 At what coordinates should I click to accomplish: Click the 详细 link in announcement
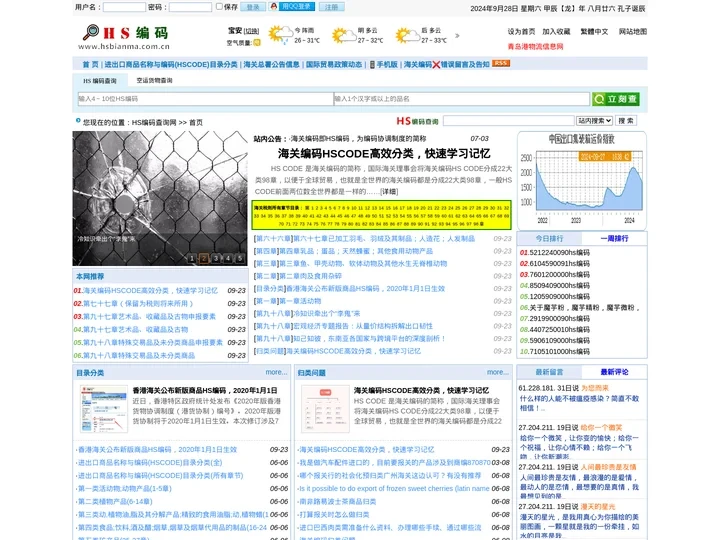tap(389, 191)
